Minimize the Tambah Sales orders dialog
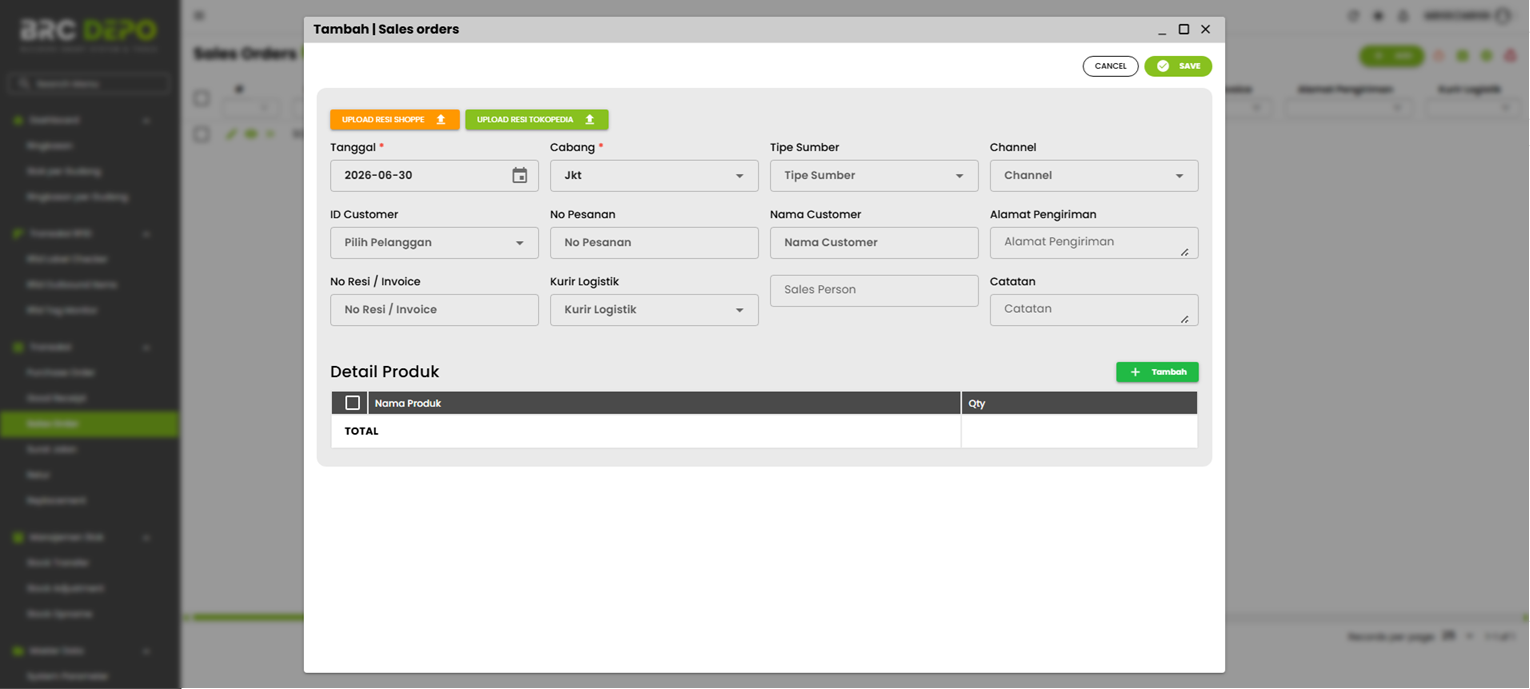 [1162, 31]
